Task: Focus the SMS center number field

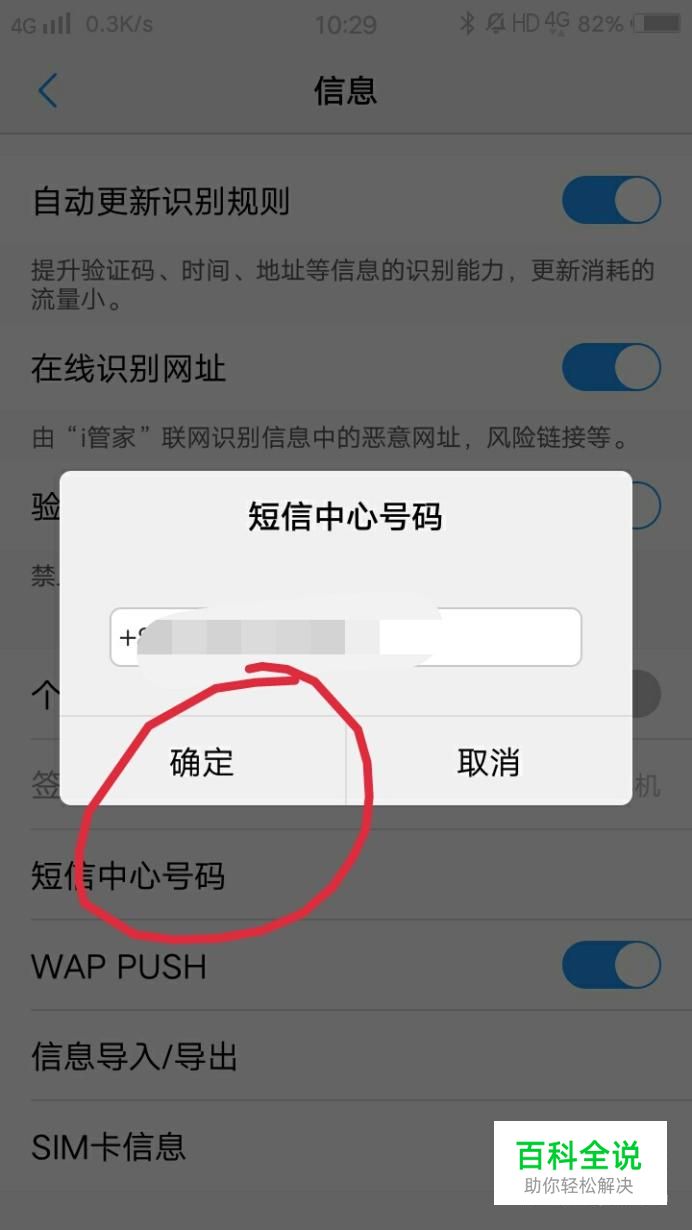Action: [x=345, y=637]
